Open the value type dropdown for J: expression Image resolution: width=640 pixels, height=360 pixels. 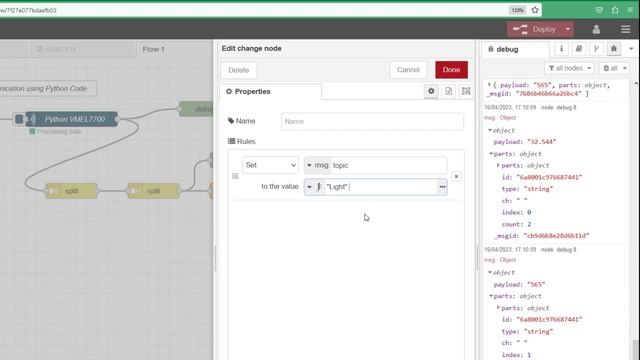click(314, 187)
